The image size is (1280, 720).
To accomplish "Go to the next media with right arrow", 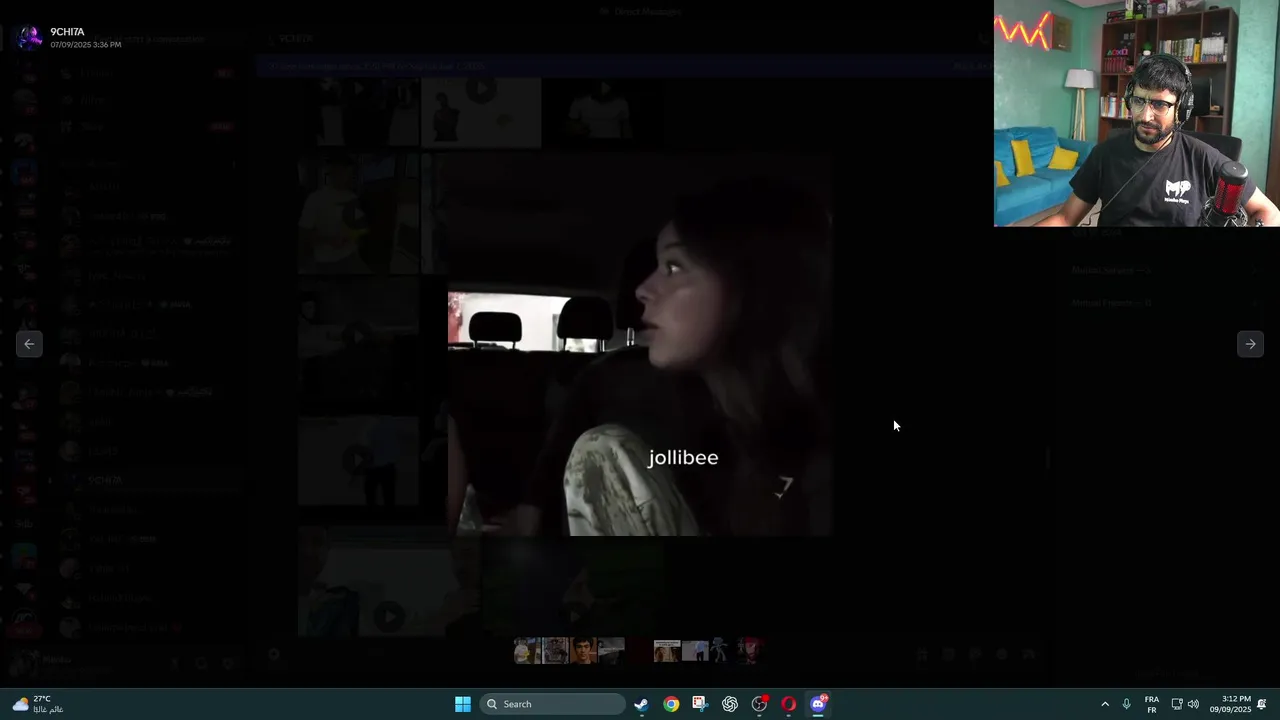I will [x=1250, y=344].
